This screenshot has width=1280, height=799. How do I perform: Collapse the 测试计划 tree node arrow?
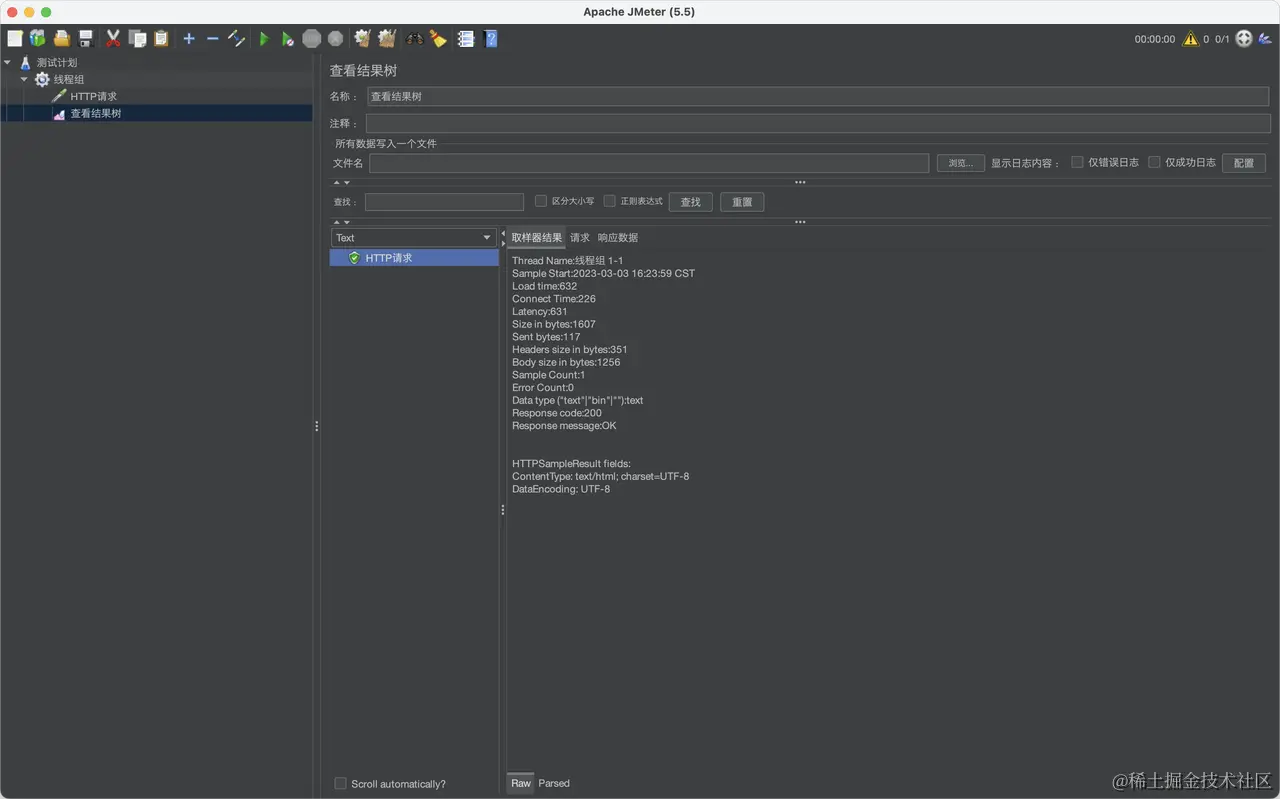click(x=8, y=62)
